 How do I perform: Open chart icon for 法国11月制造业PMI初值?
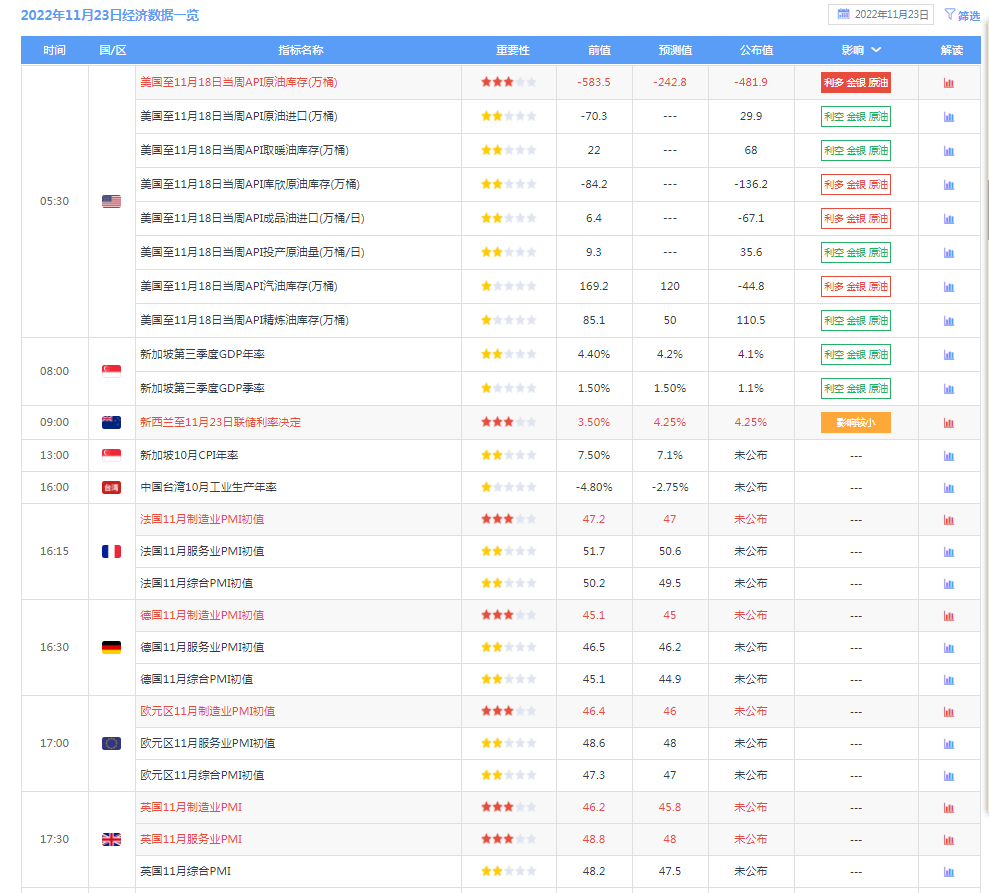[949, 520]
